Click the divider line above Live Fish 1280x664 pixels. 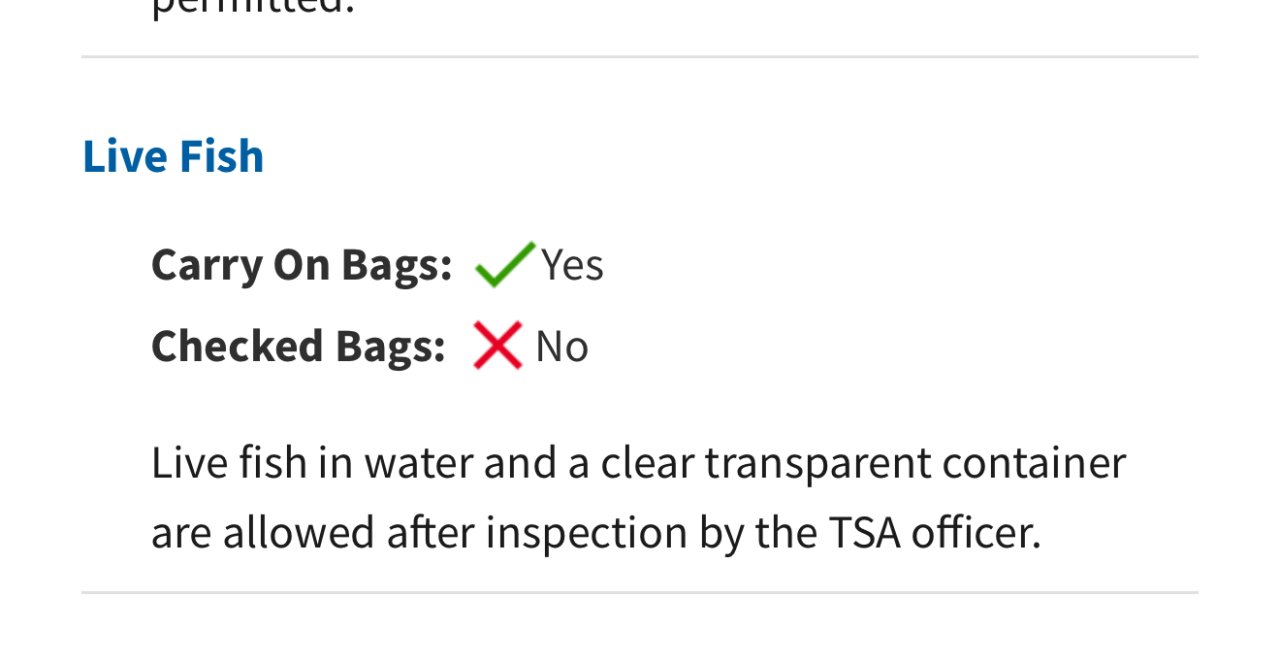(x=640, y=57)
